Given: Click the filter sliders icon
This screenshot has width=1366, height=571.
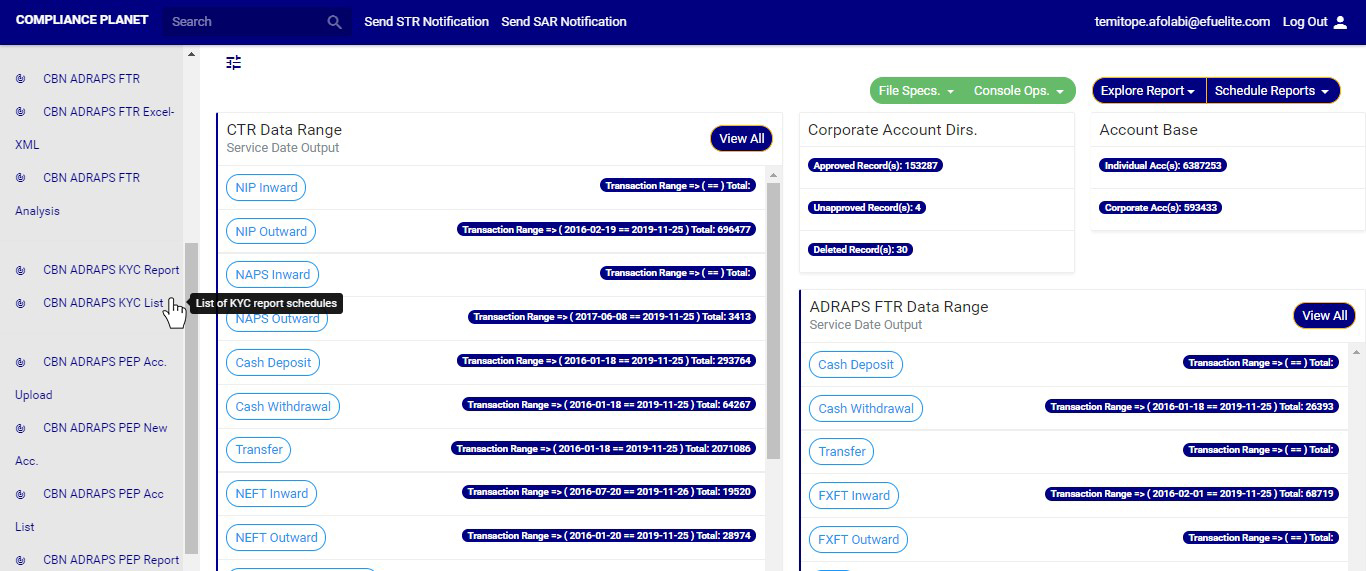Looking at the screenshot, I should tap(234, 63).
